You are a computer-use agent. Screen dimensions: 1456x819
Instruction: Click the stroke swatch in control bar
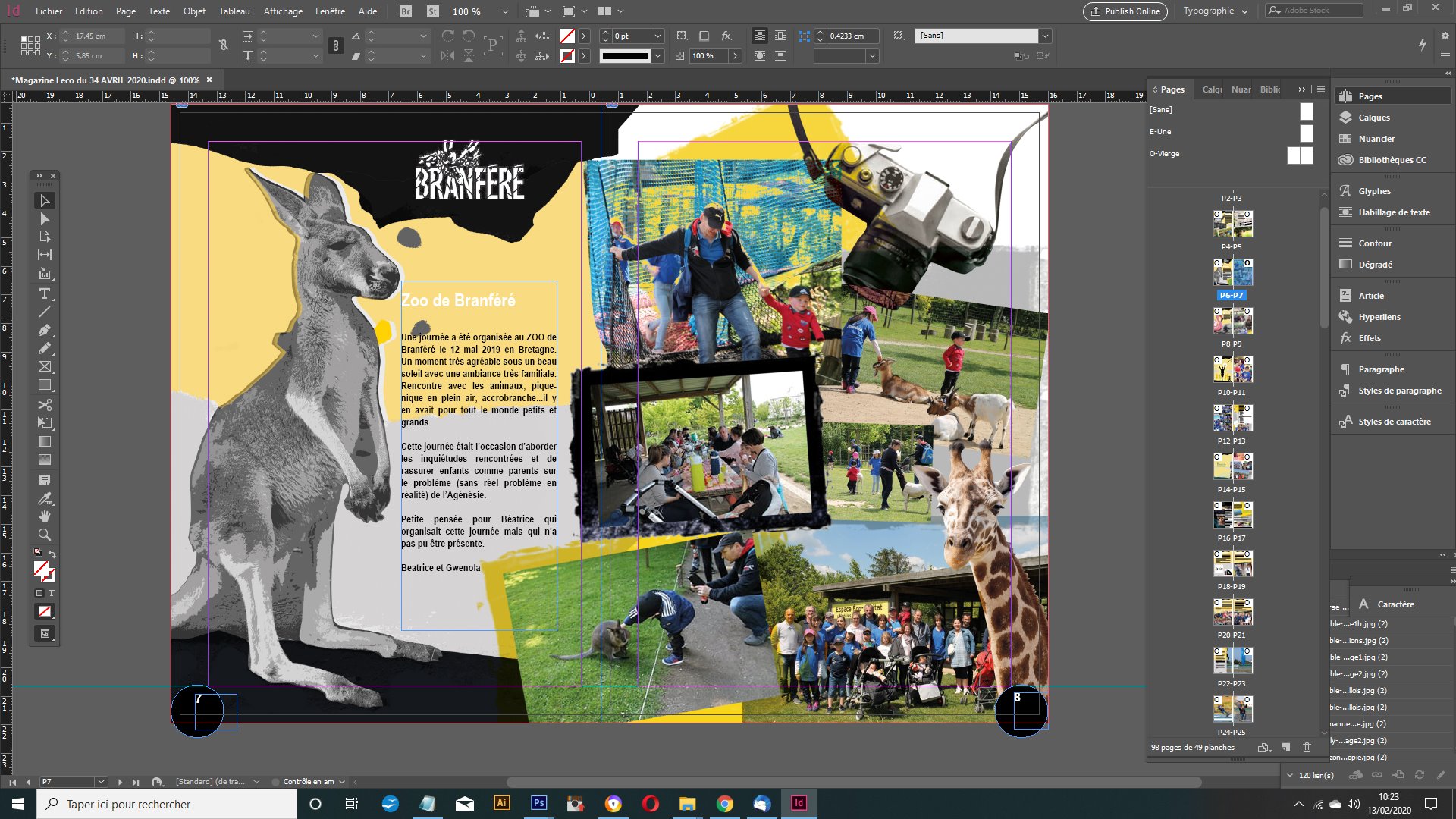(567, 55)
